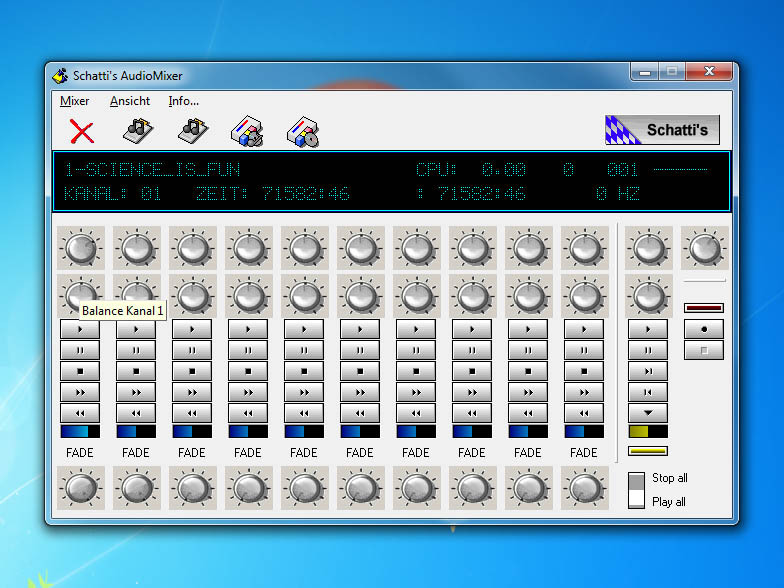Click the Schatti's logo button
784x588 pixels.
coord(662,130)
